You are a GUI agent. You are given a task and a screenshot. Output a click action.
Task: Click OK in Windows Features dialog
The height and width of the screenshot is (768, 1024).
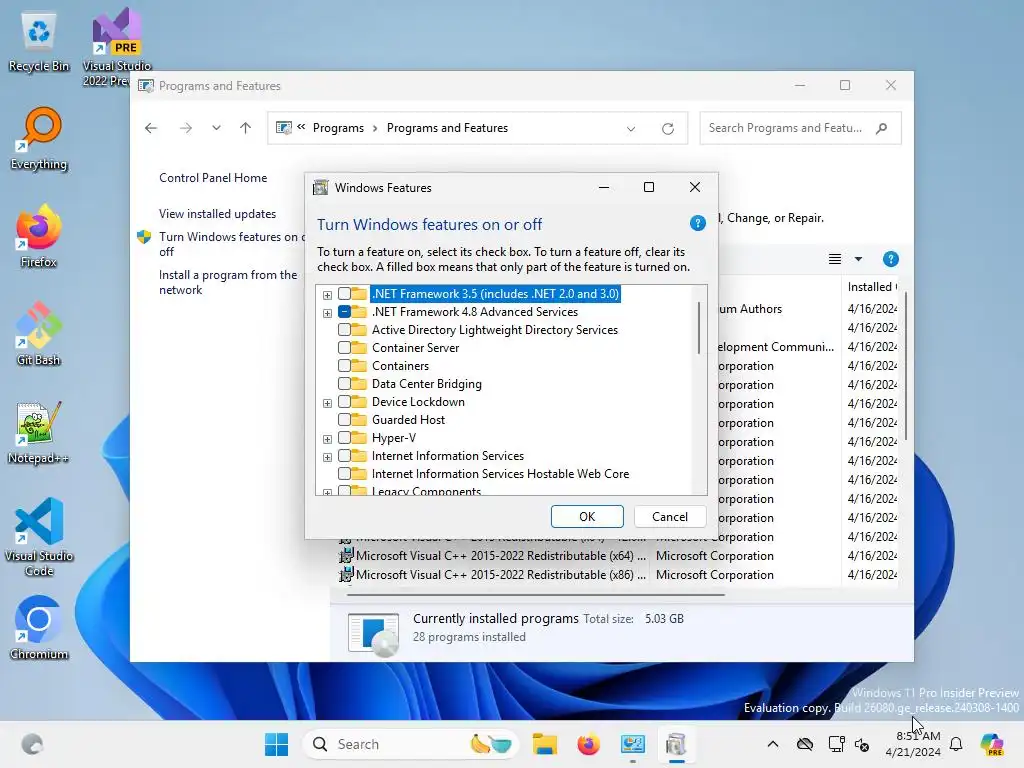point(587,517)
